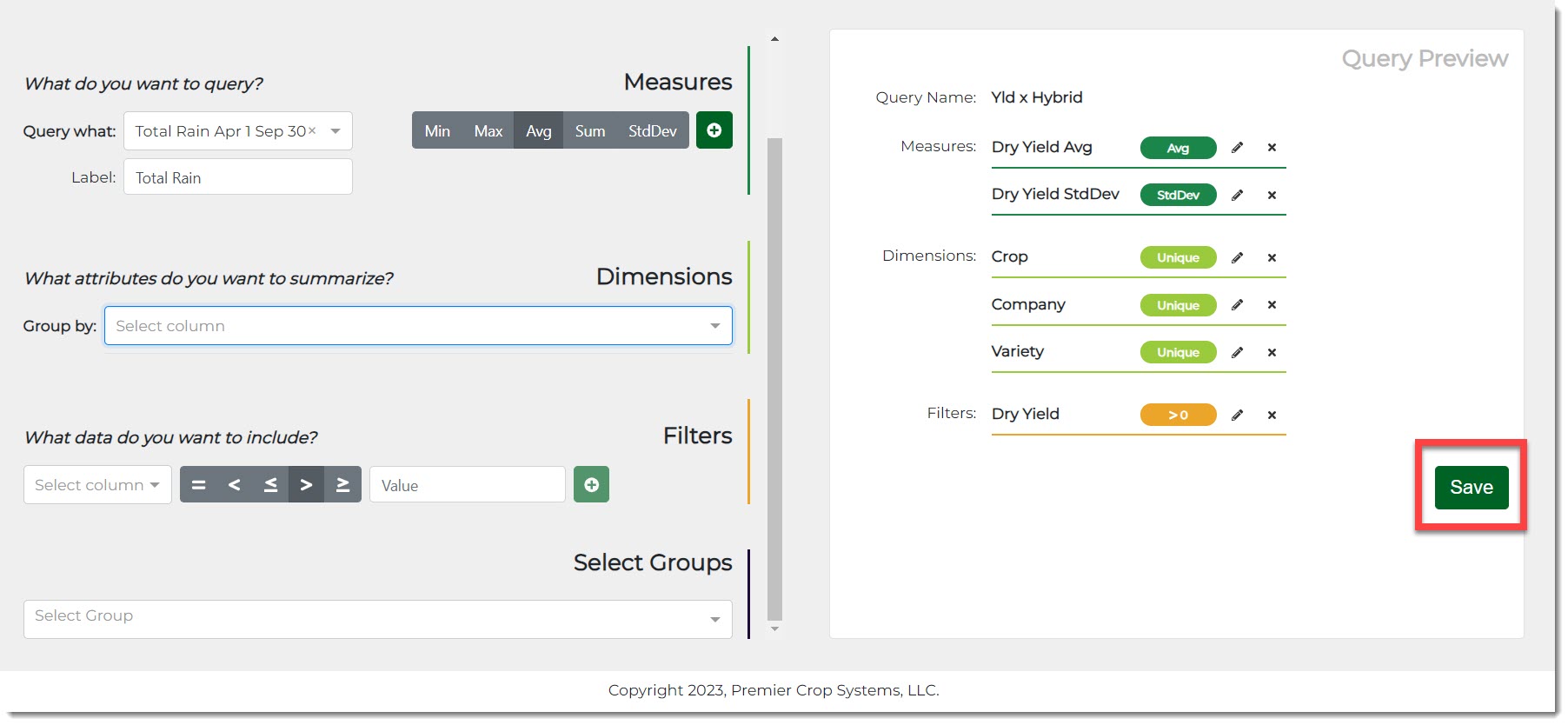Remove the Dry Yield StdDev measure
The height and width of the screenshot is (725, 1568).
1272,196
